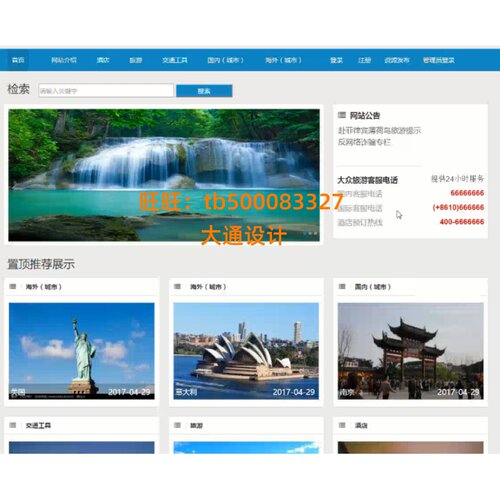
Task: Select 海外（城市）in the navigation bar
Action: pos(284,60)
